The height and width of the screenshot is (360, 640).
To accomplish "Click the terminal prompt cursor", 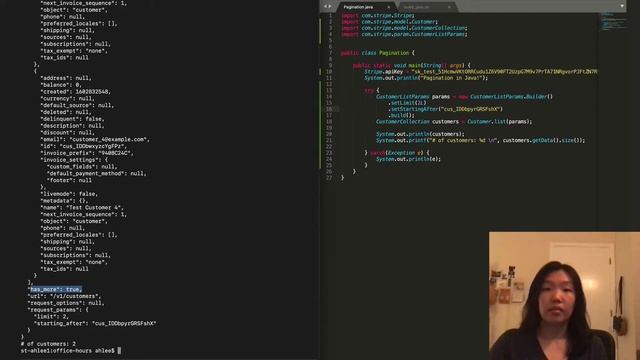I will (119, 350).
